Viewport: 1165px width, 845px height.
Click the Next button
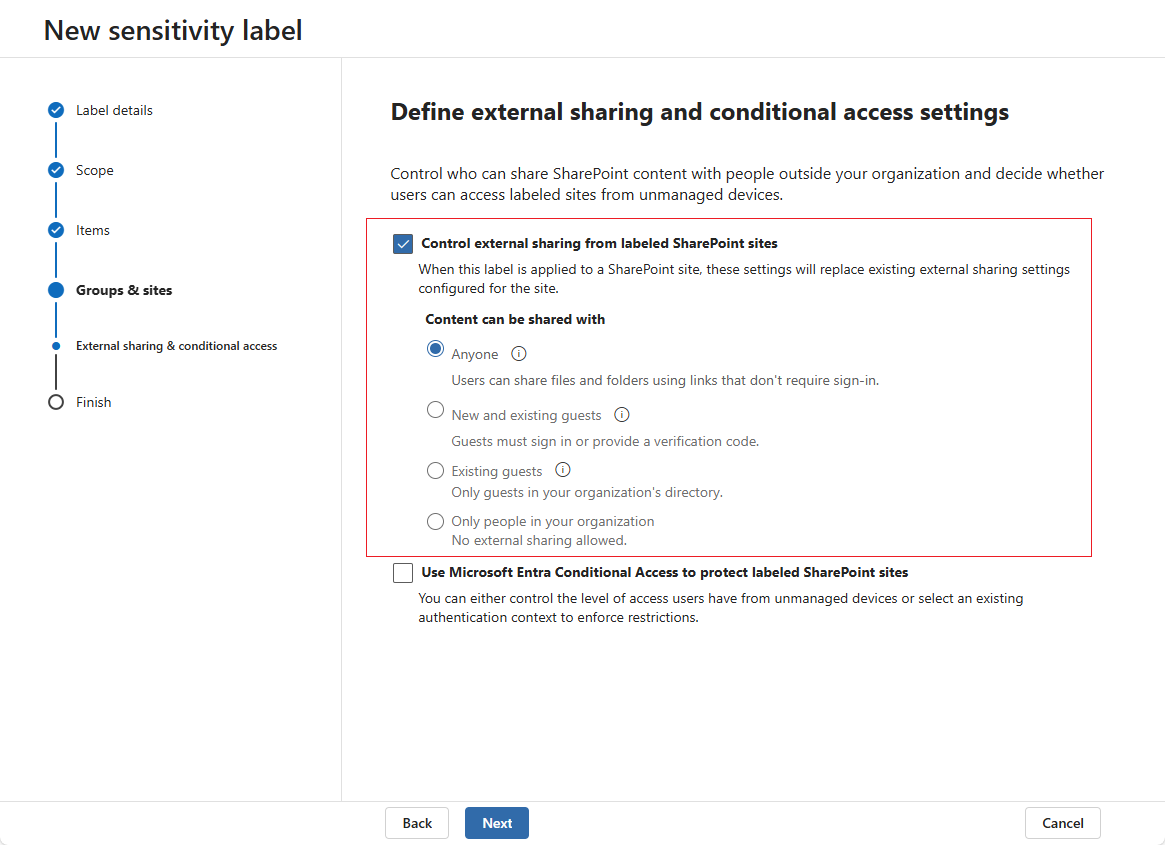[x=496, y=822]
